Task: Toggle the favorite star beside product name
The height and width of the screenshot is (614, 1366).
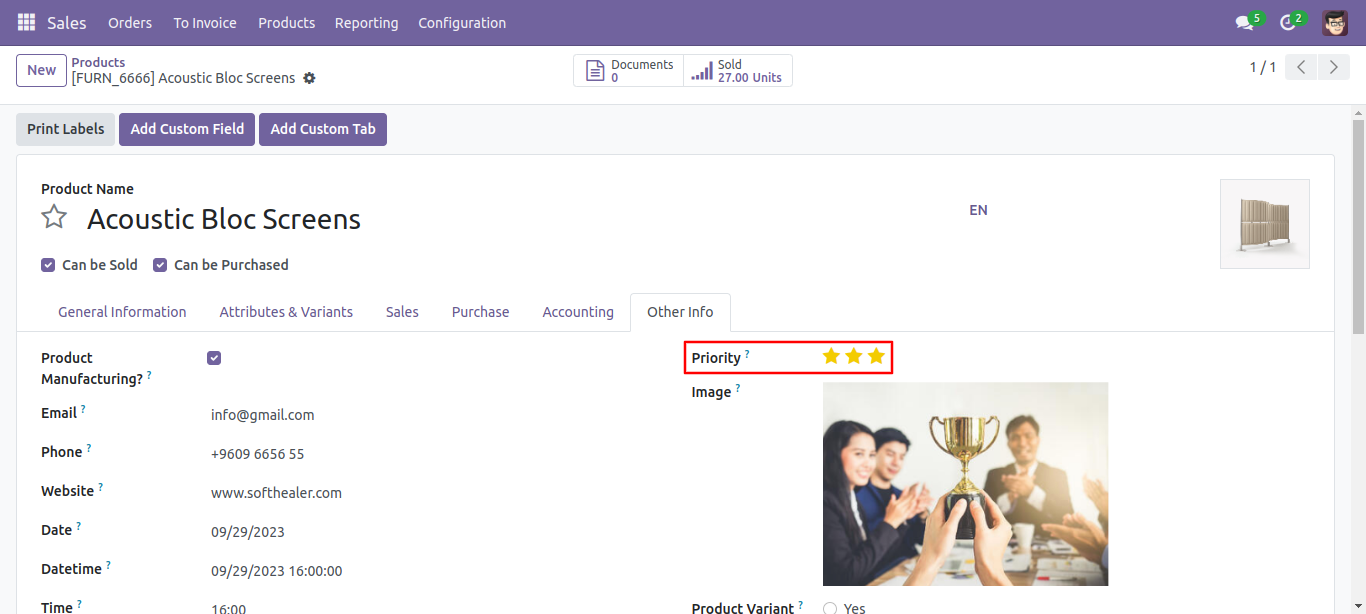Action: click(54, 217)
